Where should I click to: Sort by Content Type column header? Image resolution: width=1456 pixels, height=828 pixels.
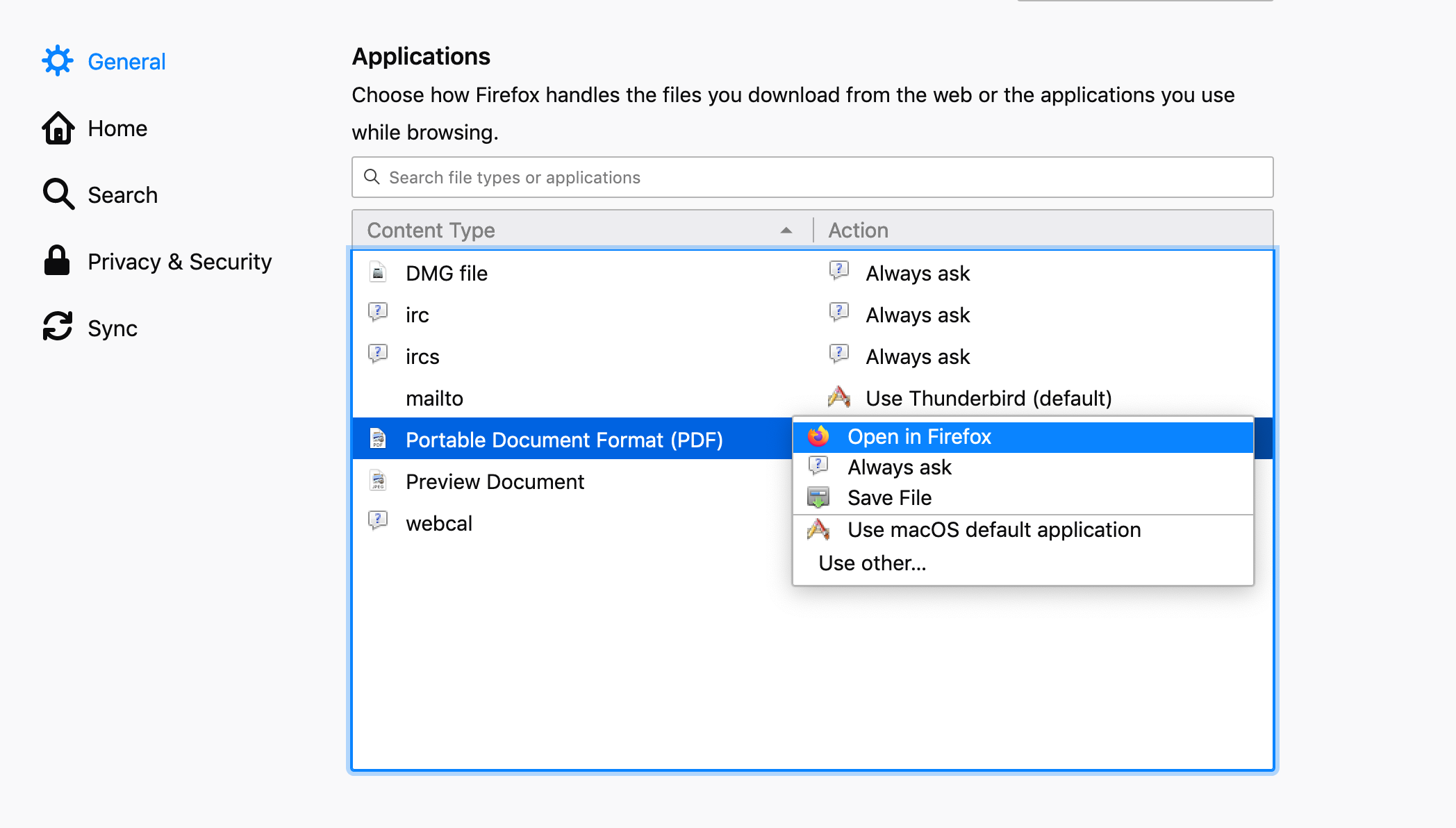click(582, 230)
